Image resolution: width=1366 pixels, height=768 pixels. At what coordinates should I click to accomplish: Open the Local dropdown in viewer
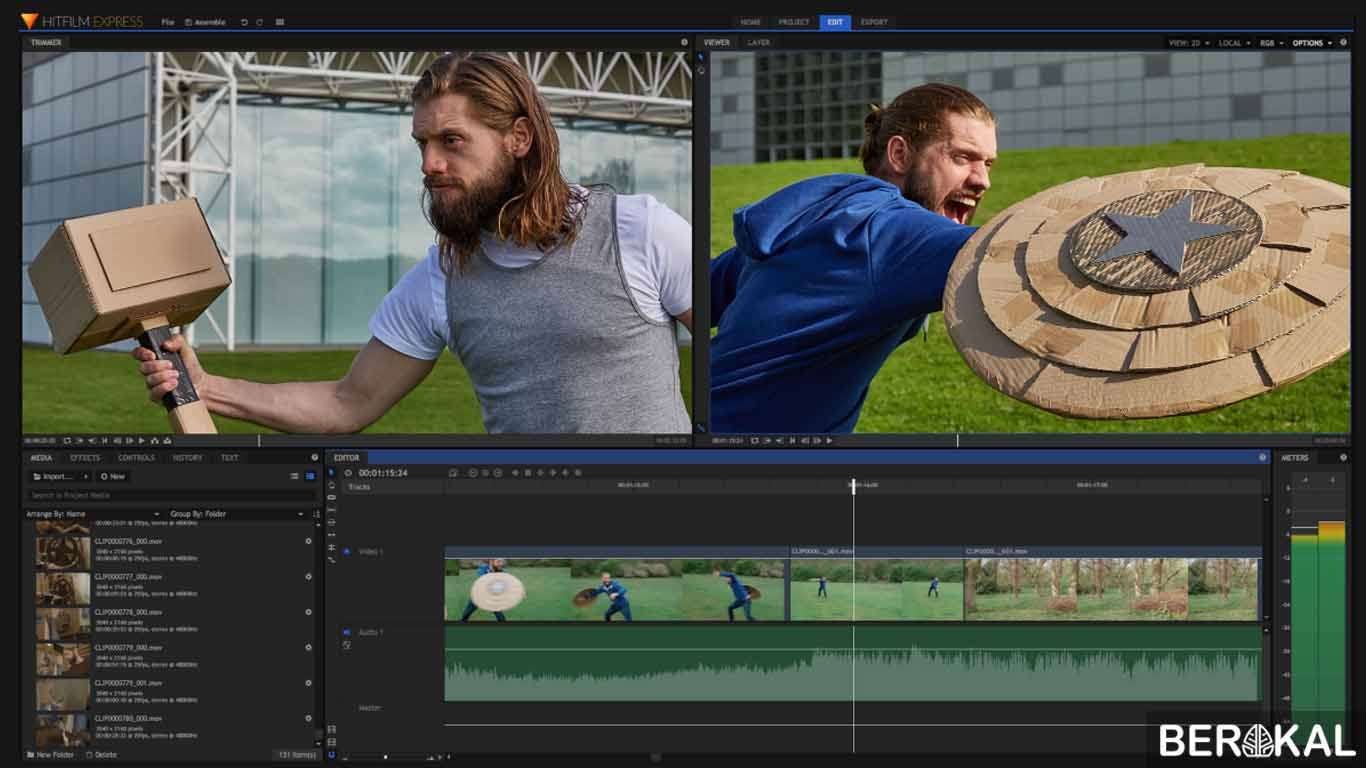[1233, 43]
